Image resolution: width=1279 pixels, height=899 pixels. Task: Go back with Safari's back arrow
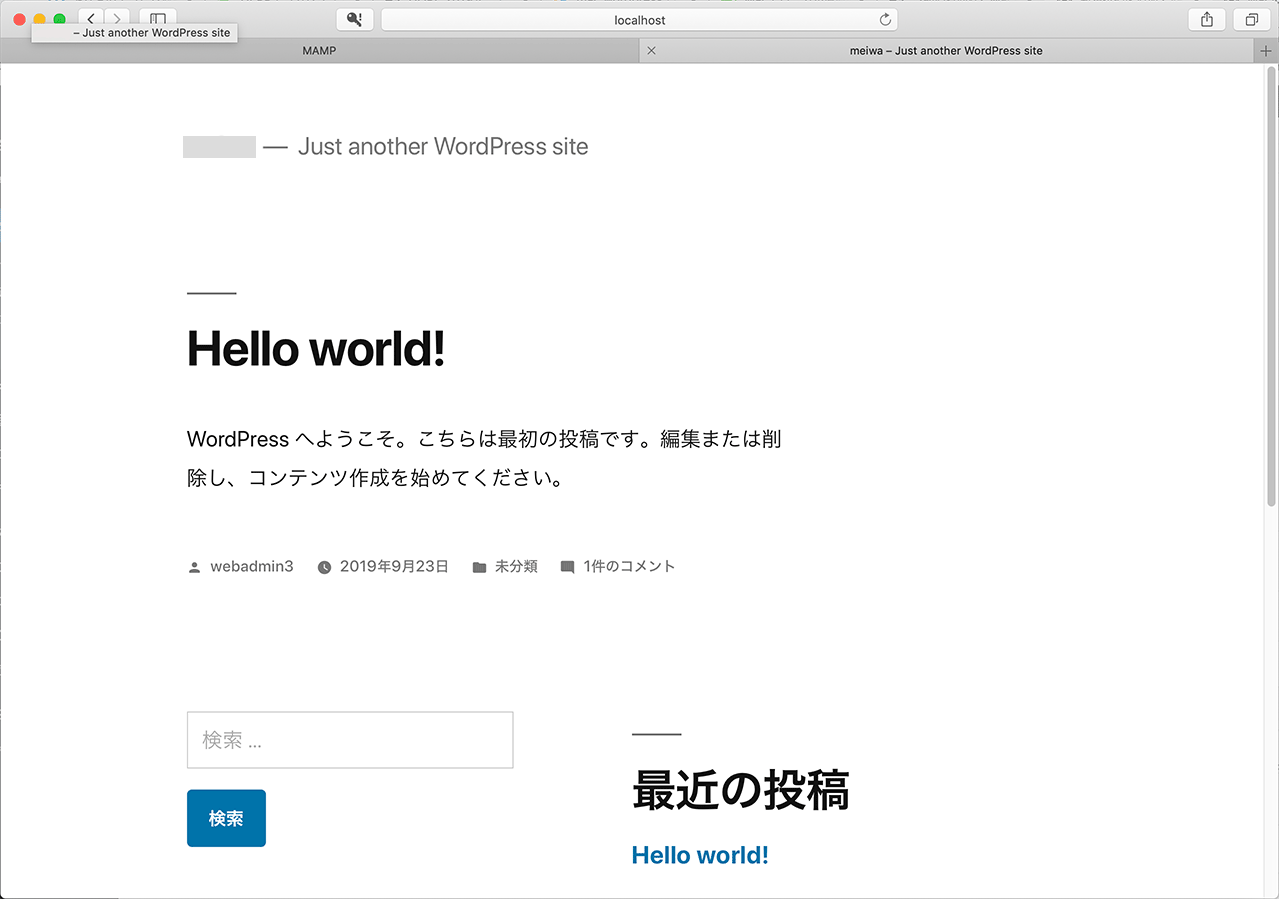(91, 19)
